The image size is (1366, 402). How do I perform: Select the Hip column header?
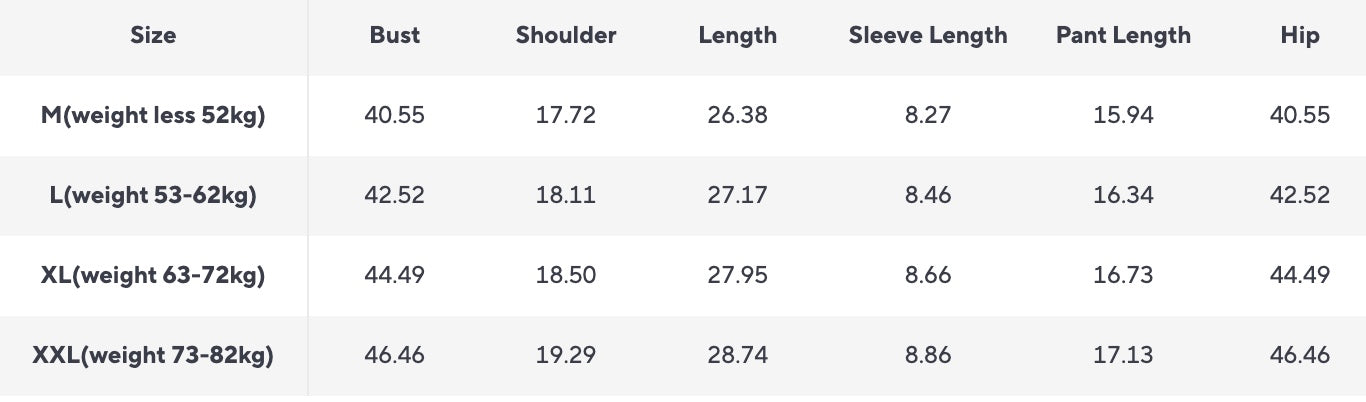(1300, 36)
